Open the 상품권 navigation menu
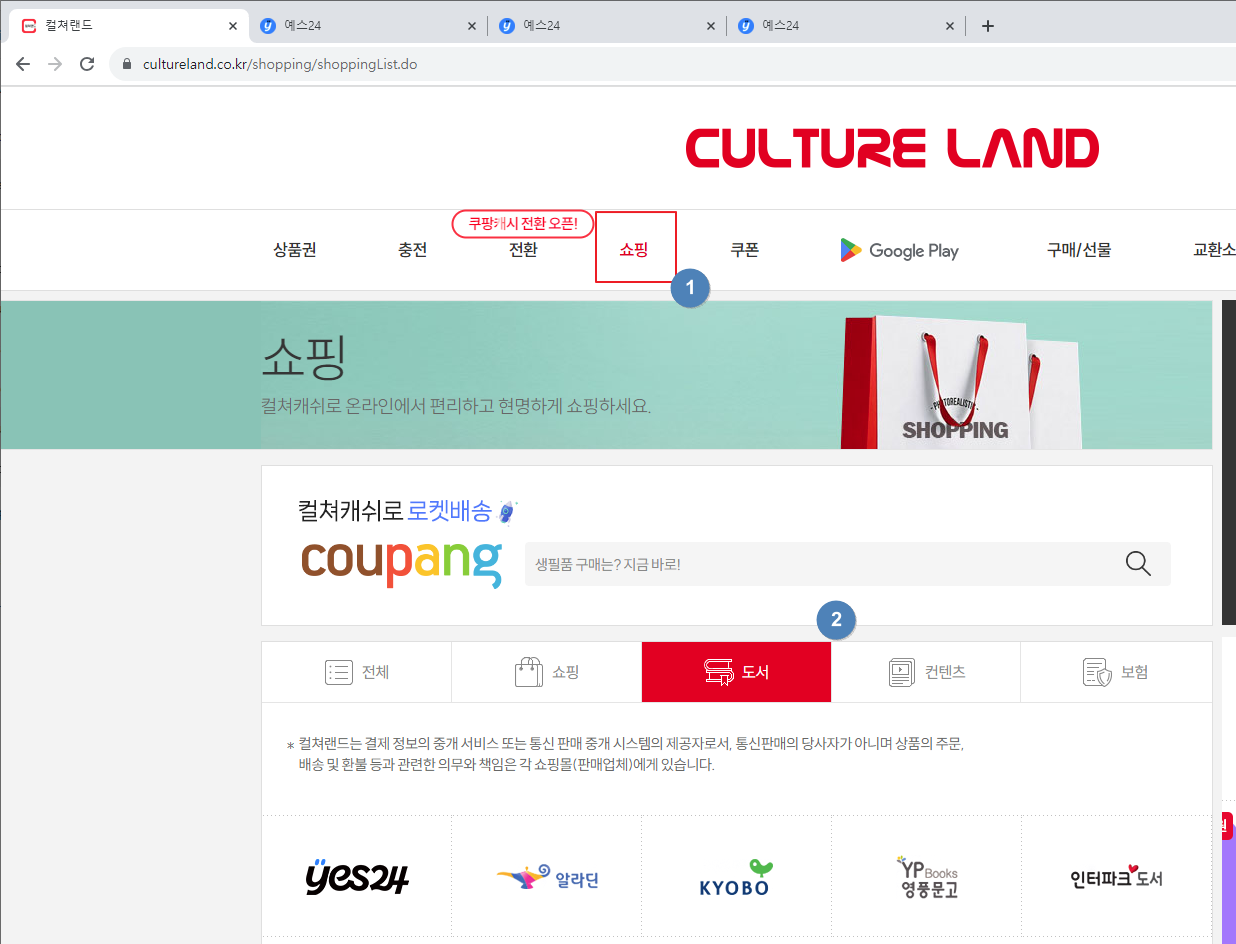 point(295,250)
